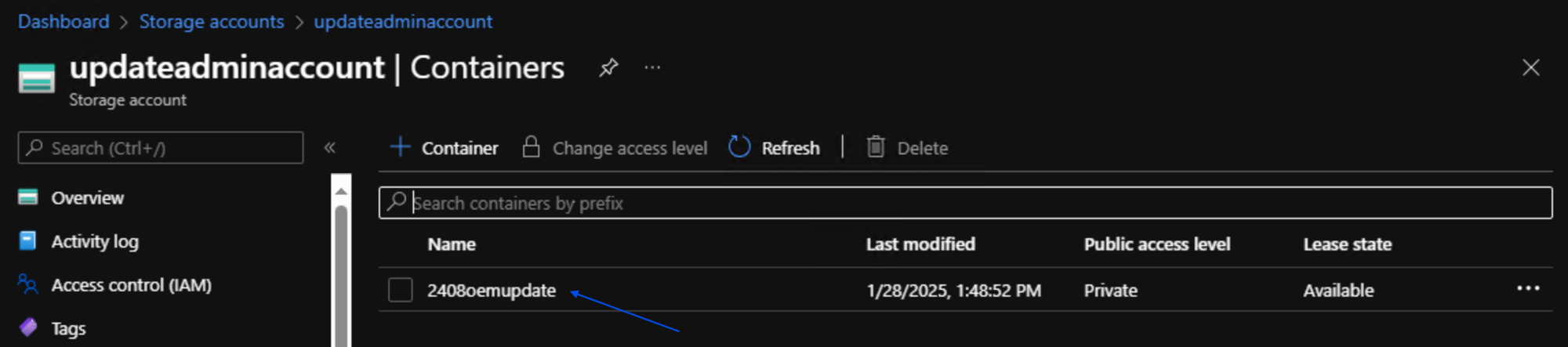Open the Tags sidebar item
Screen dimensions: 1568x347
click(68, 328)
